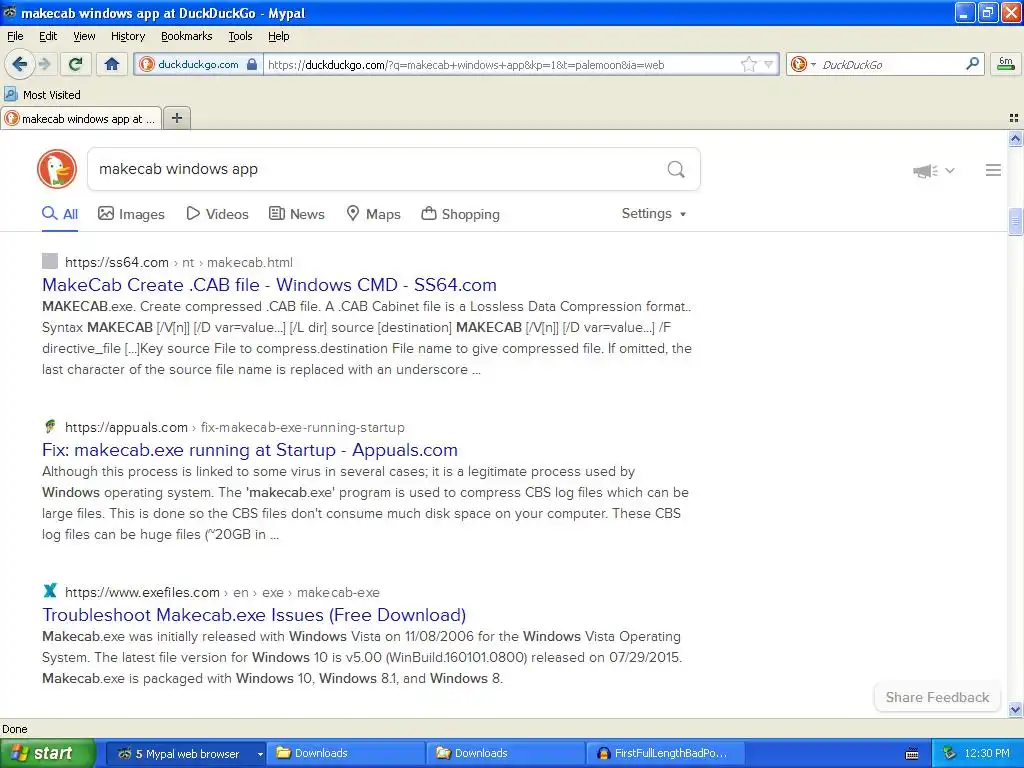Open the Help menu
The image size is (1024, 768).
coord(279,36)
